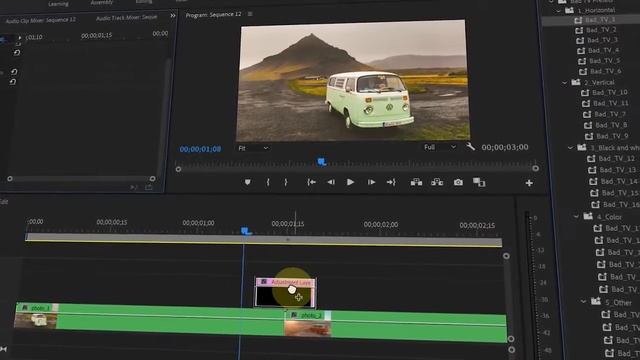Open the Audio Clip Mixer: Sequence 12 tab
640x360 pixels.
(x=41, y=20)
